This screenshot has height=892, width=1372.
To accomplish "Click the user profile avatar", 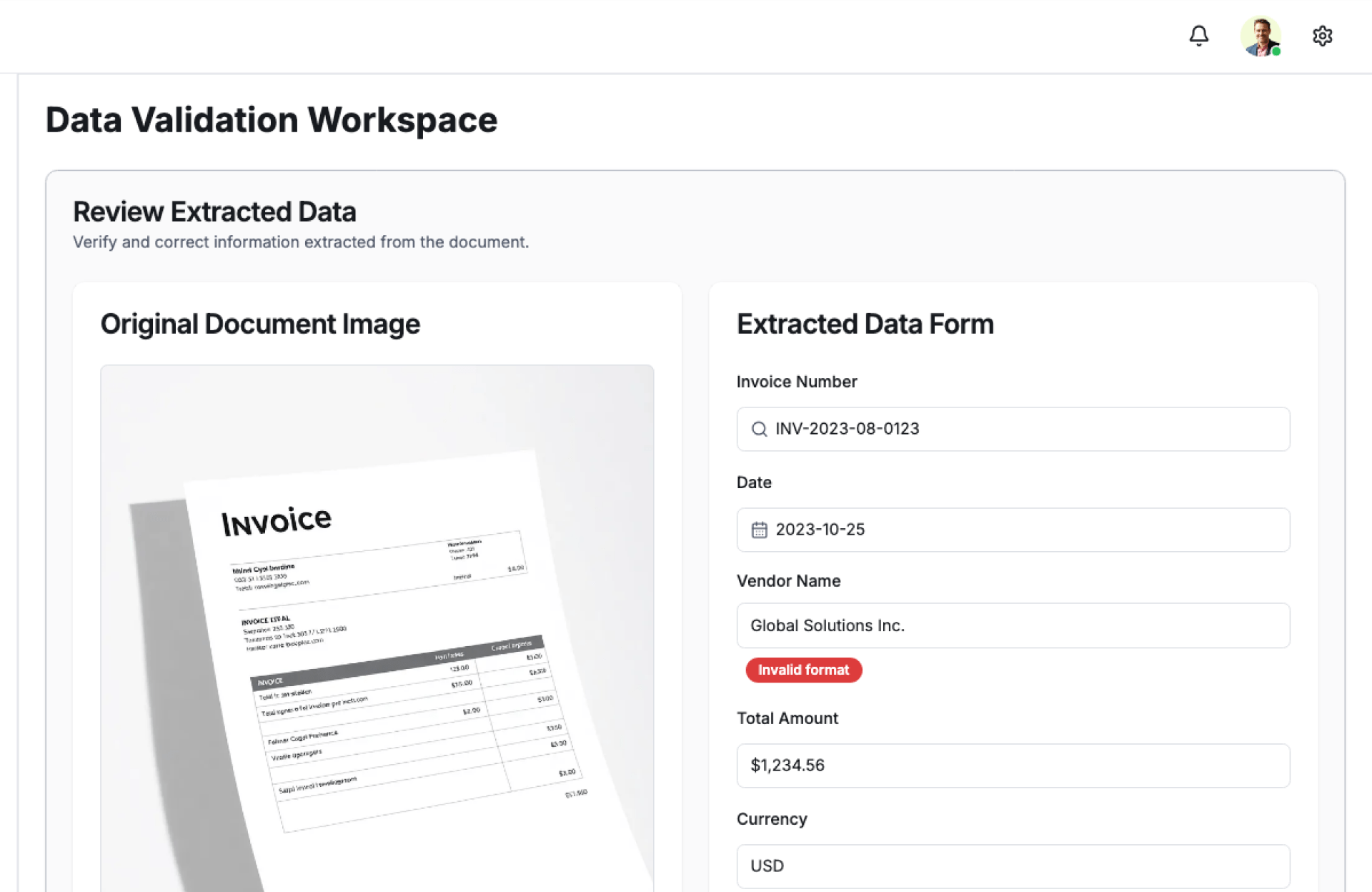I will [1259, 36].
